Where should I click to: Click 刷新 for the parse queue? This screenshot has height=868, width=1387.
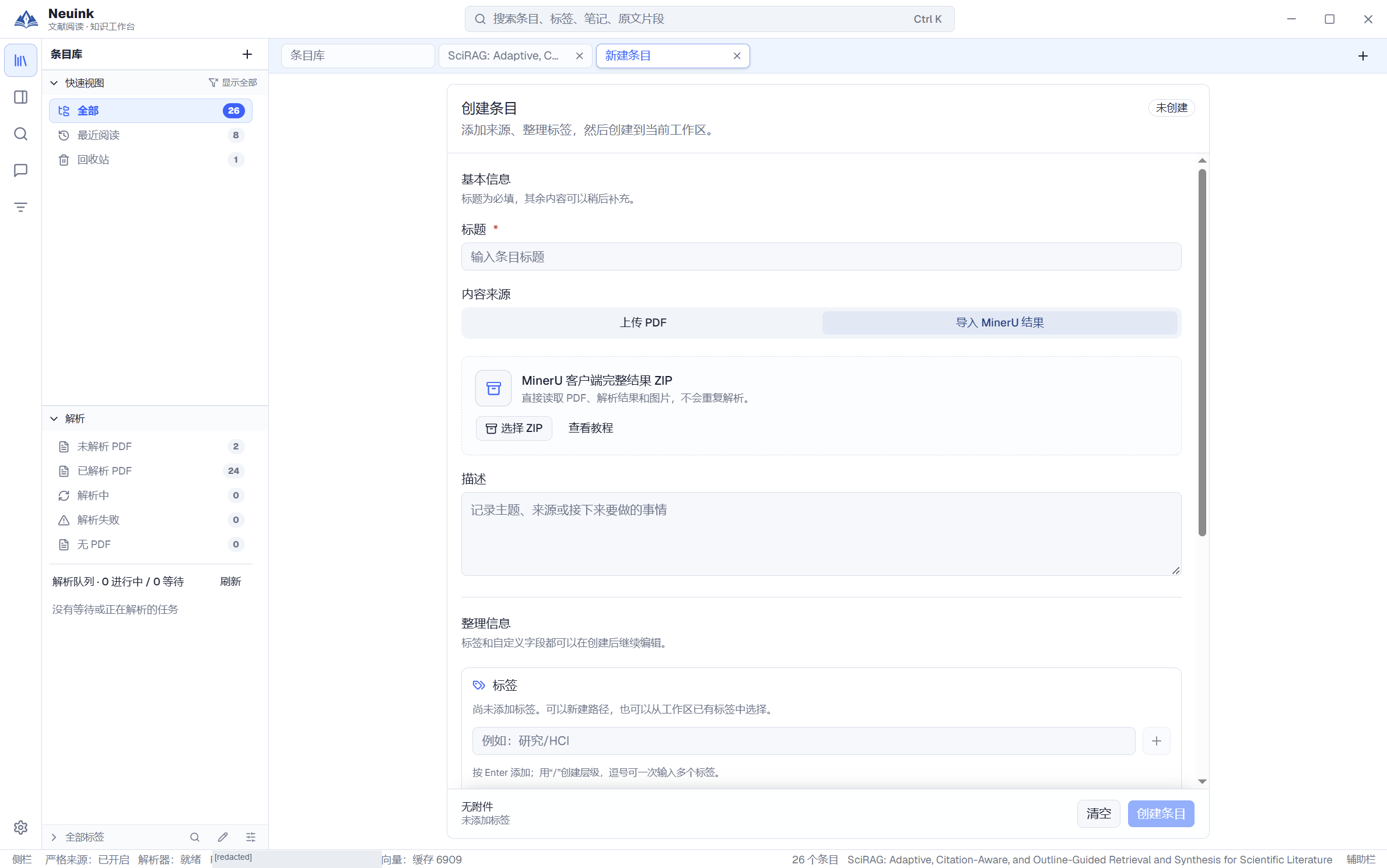coord(230,582)
